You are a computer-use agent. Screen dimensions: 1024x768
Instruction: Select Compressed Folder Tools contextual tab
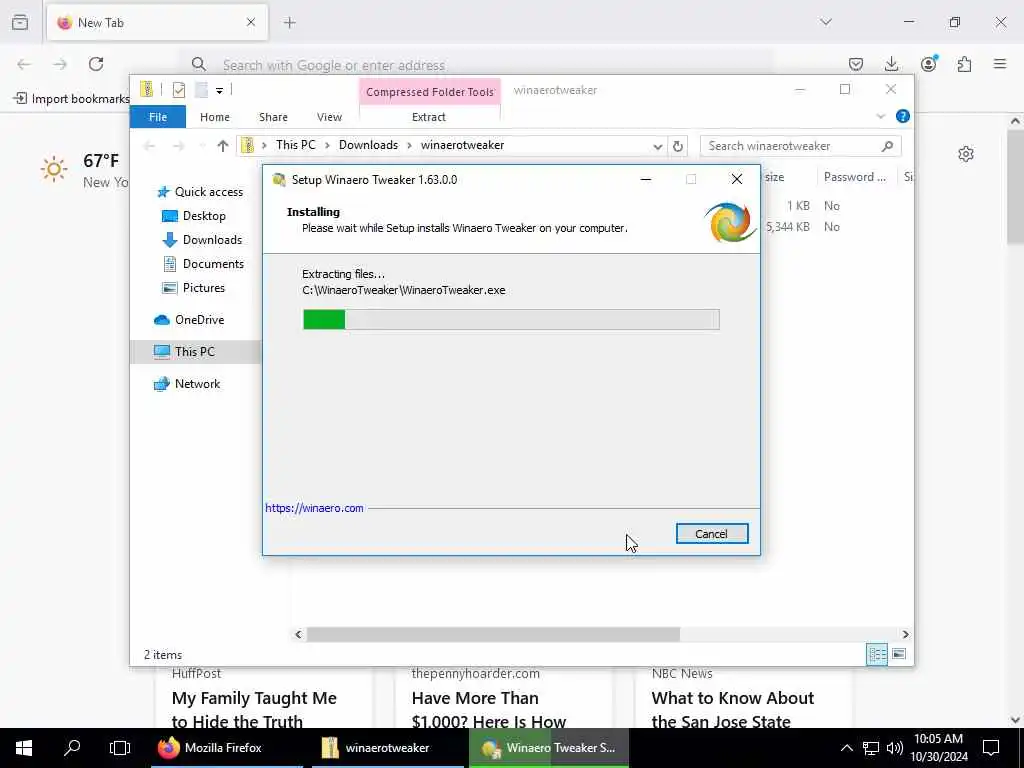click(430, 92)
